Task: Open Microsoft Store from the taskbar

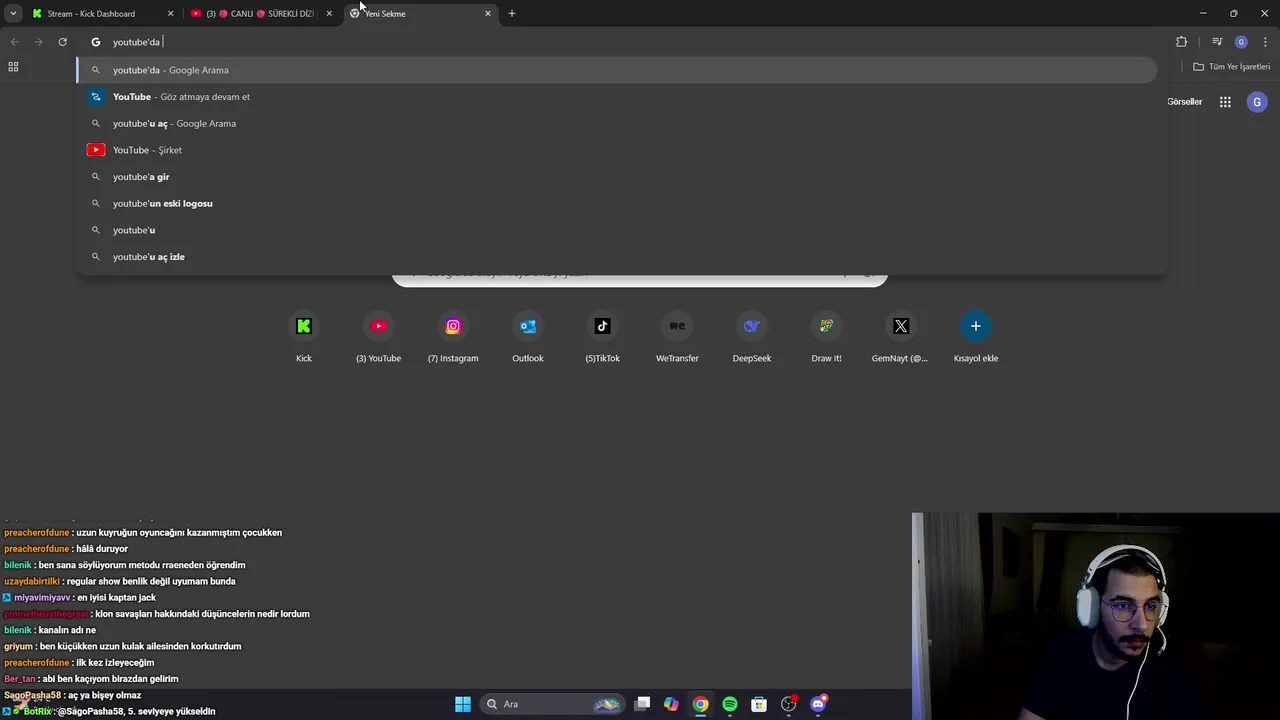Action: pyautogui.click(x=759, y=704)
